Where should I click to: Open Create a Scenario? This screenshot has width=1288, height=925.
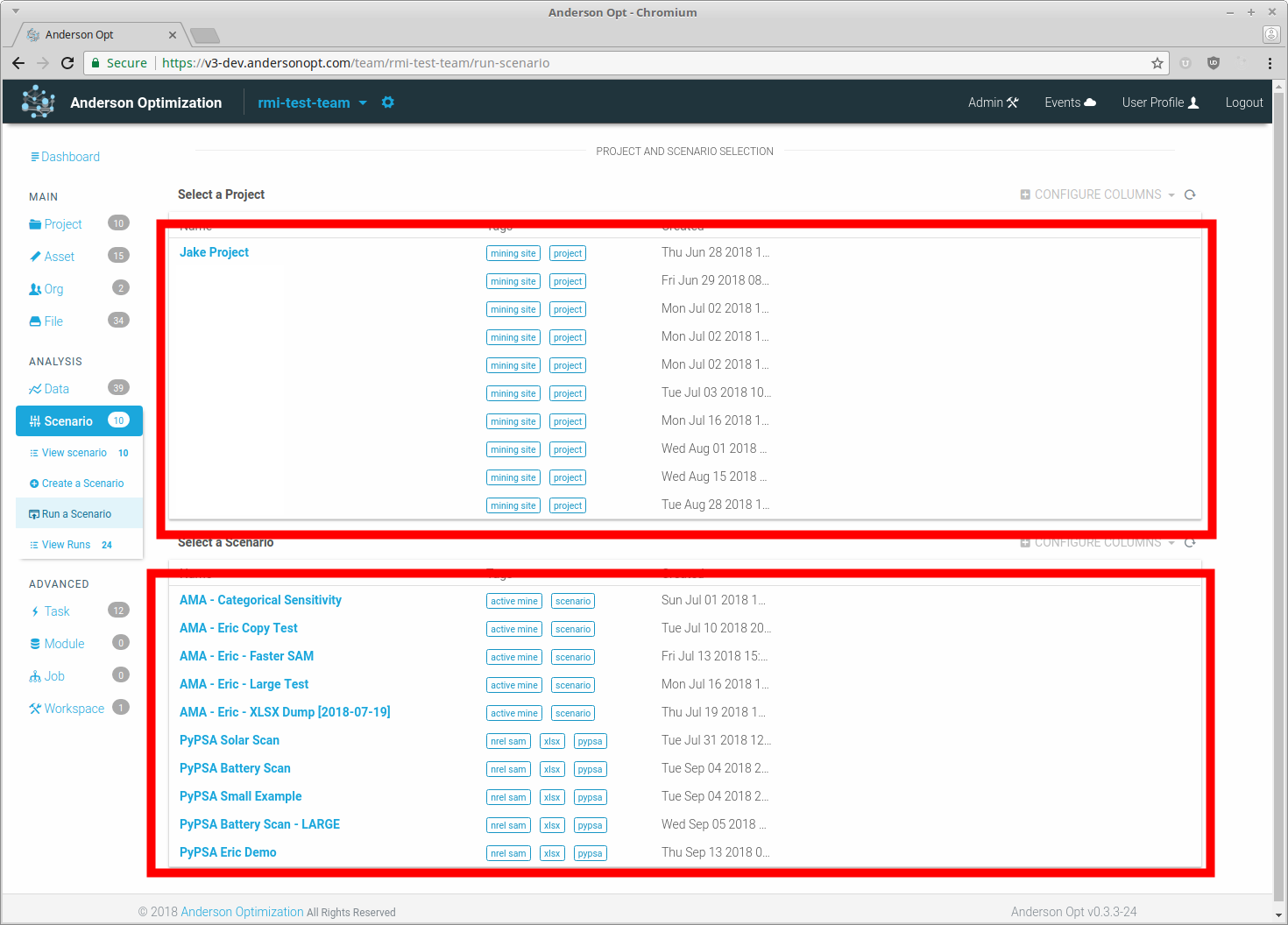[79, 484]
